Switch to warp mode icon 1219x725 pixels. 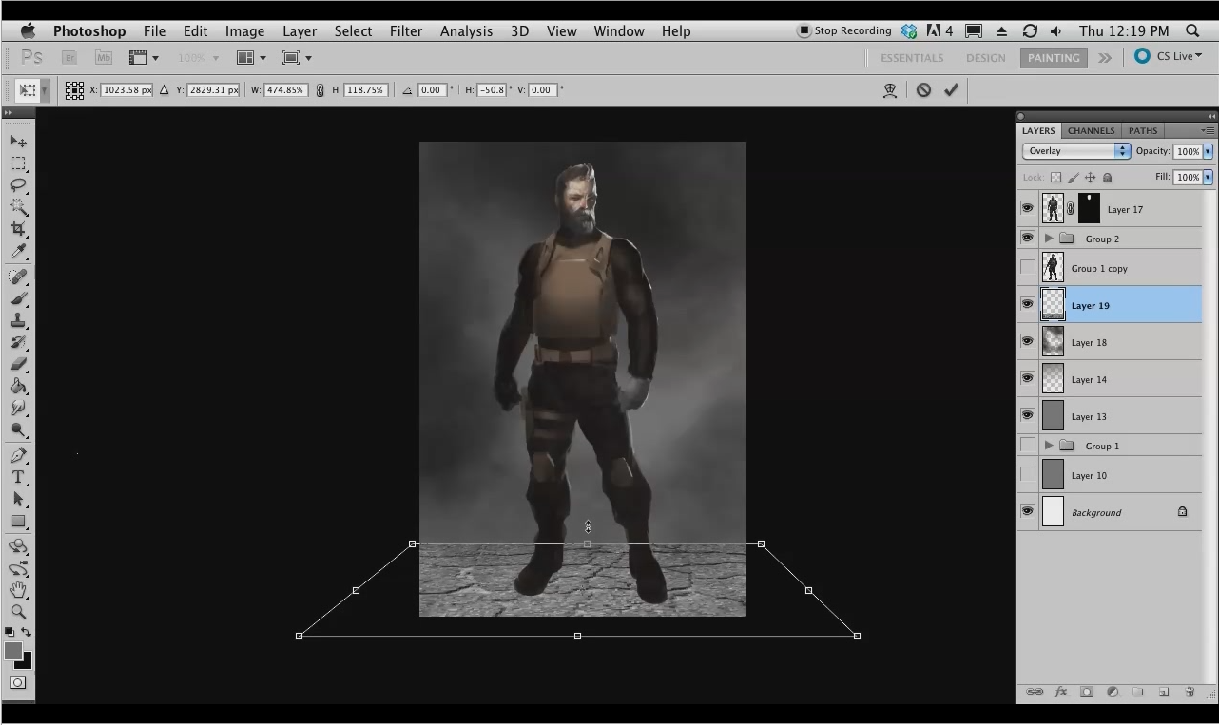click(x=890, y=90)
